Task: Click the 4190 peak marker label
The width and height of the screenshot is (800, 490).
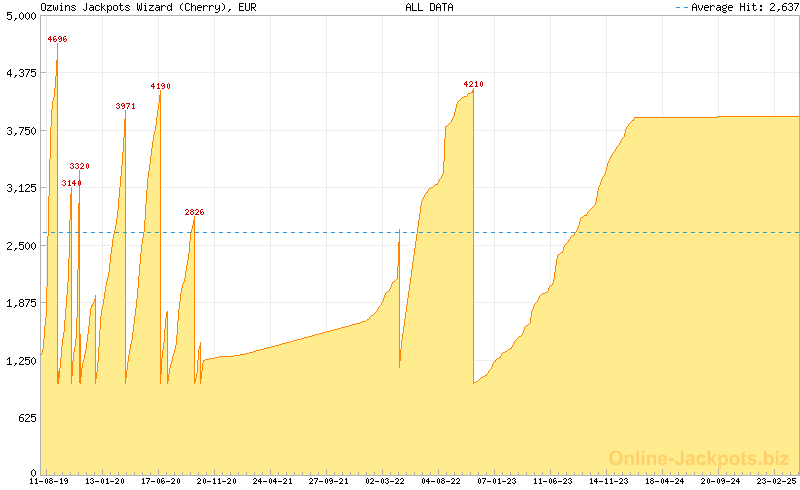Action: click(160, 86)
